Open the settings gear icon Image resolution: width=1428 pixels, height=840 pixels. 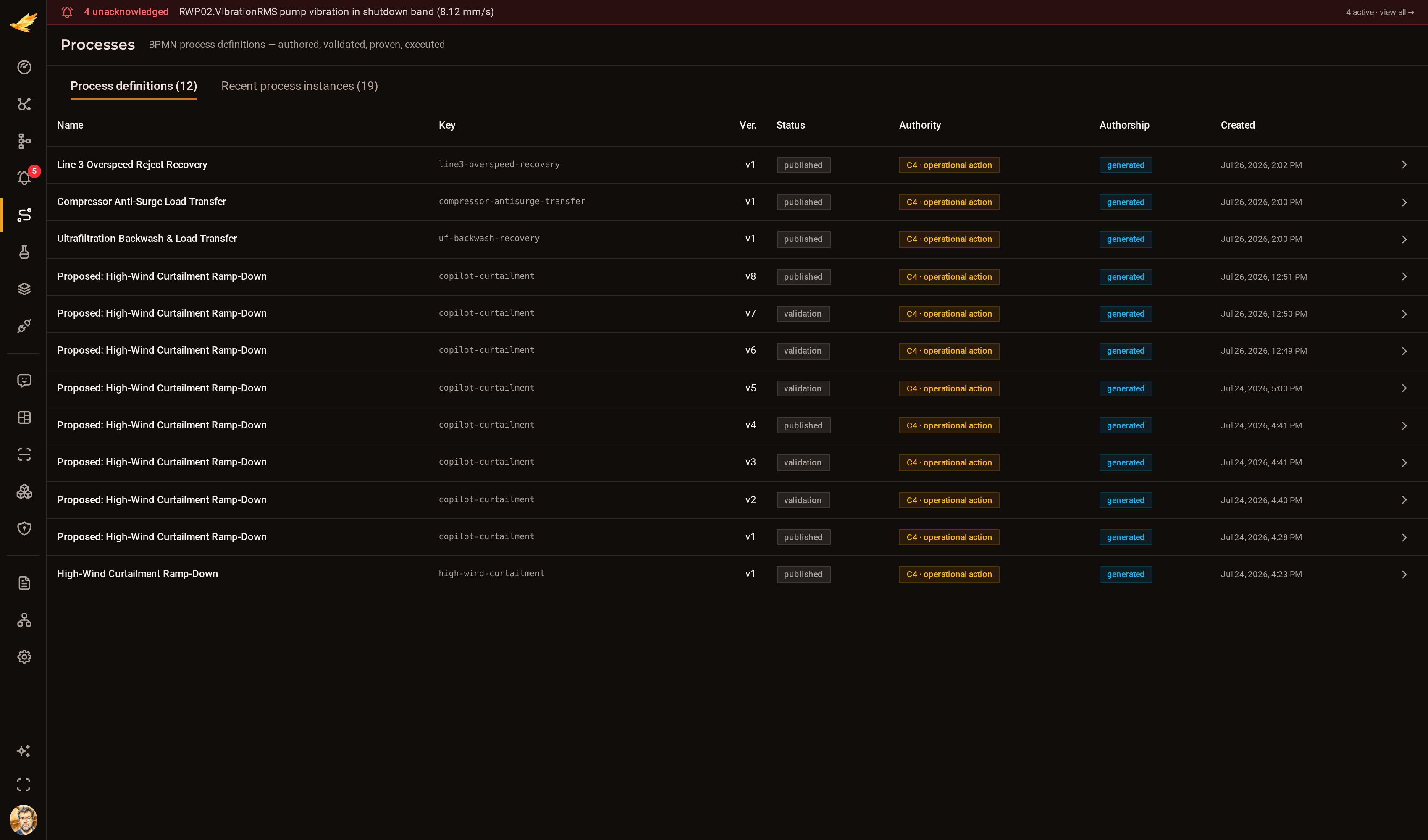click(x=24, y=657)
